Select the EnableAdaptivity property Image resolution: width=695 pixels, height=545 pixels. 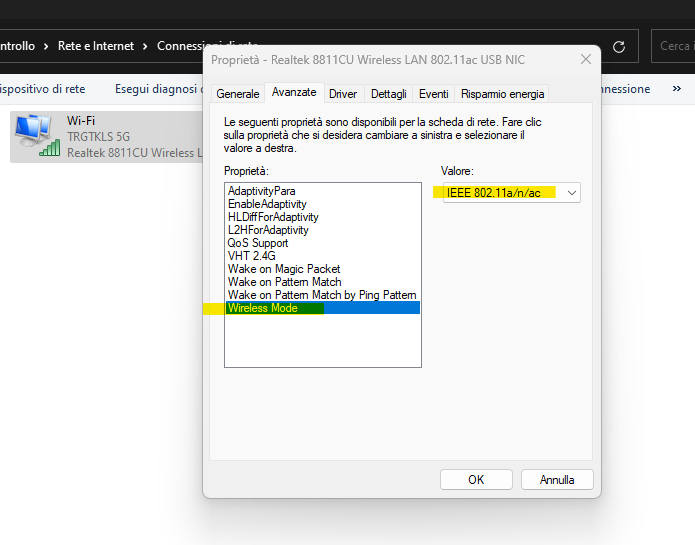pyautogui.click(x=267, y=204)
